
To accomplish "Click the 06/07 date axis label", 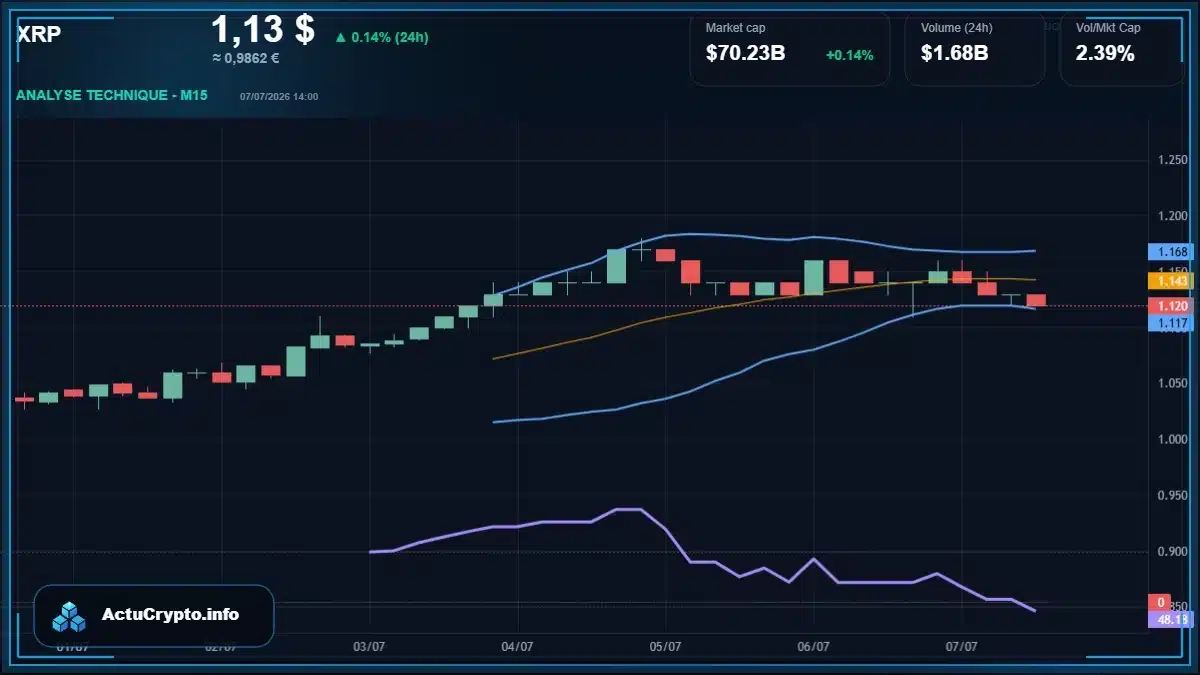I will pos(813,647).
